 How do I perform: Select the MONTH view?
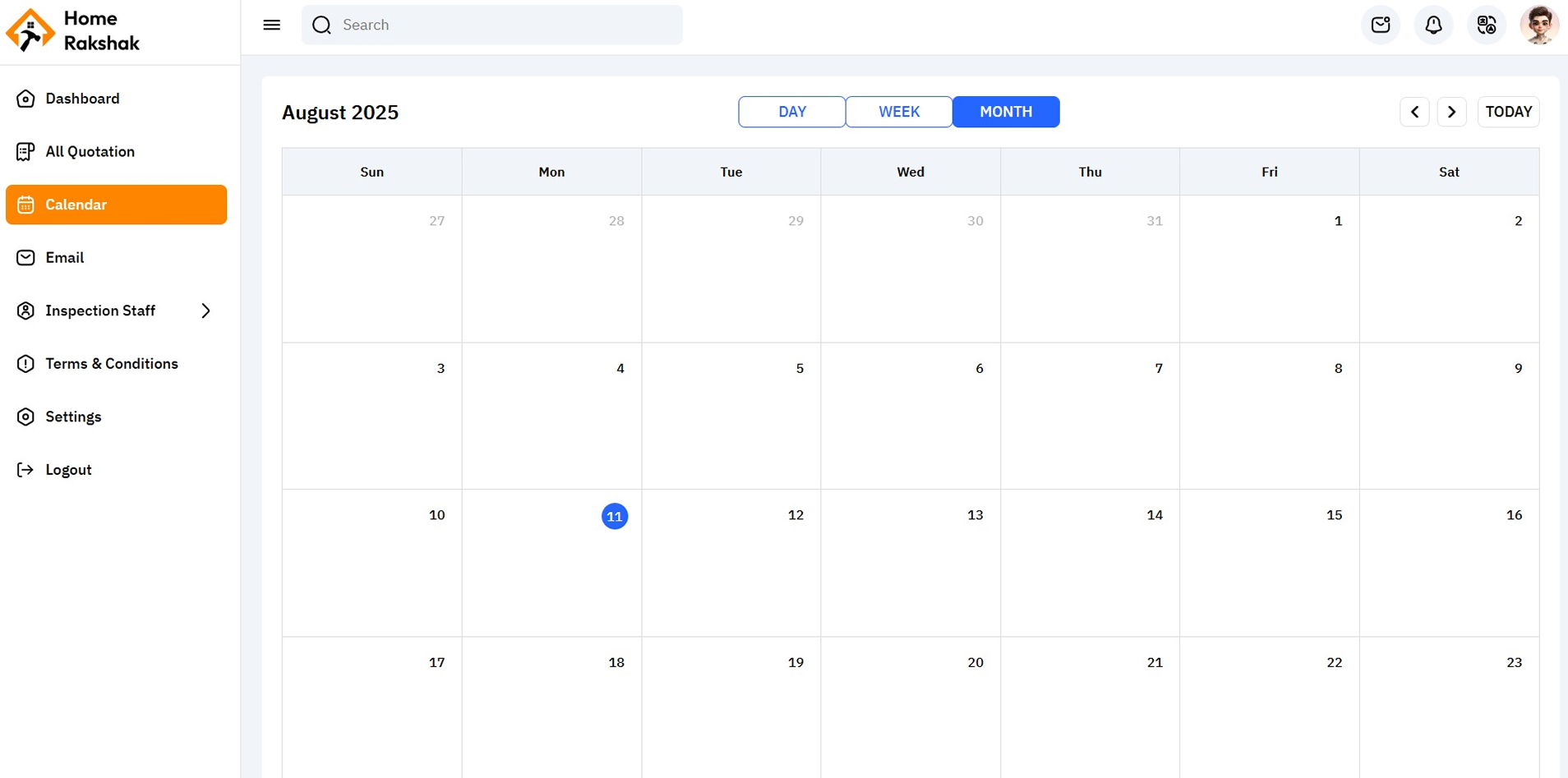click(1005, 112)
